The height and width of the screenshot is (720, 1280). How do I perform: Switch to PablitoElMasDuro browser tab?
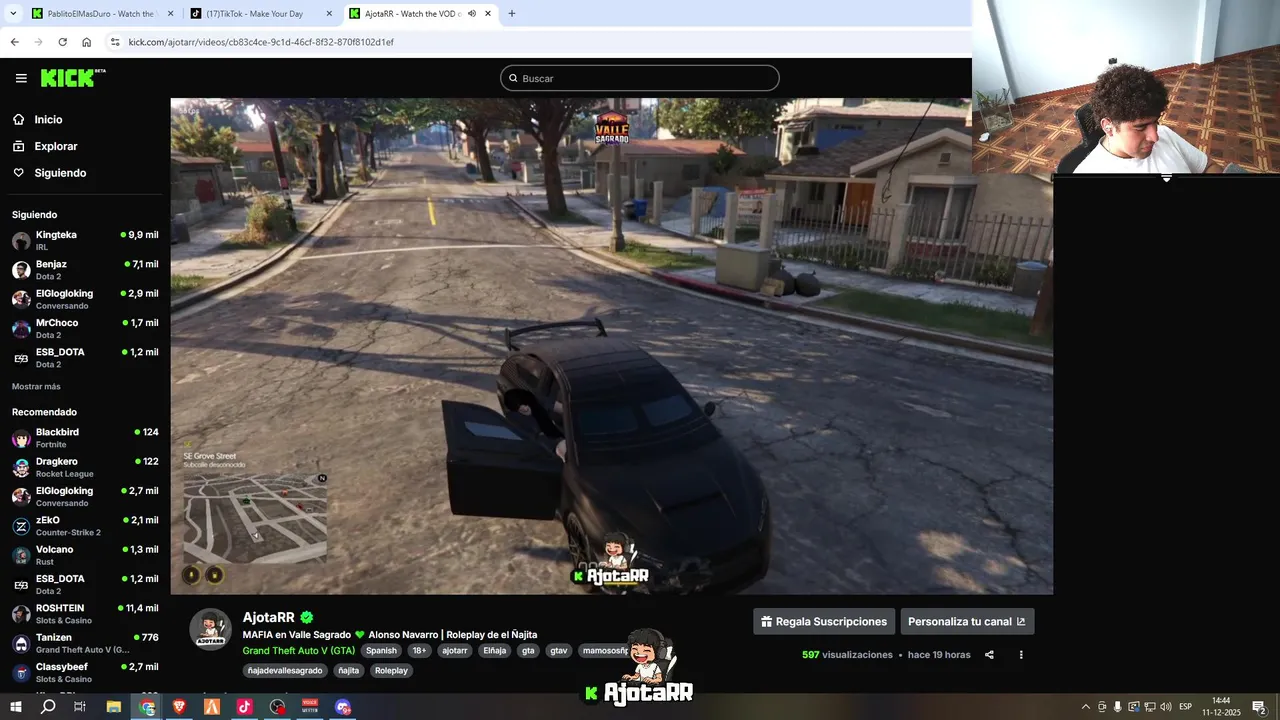coord(100,14)
